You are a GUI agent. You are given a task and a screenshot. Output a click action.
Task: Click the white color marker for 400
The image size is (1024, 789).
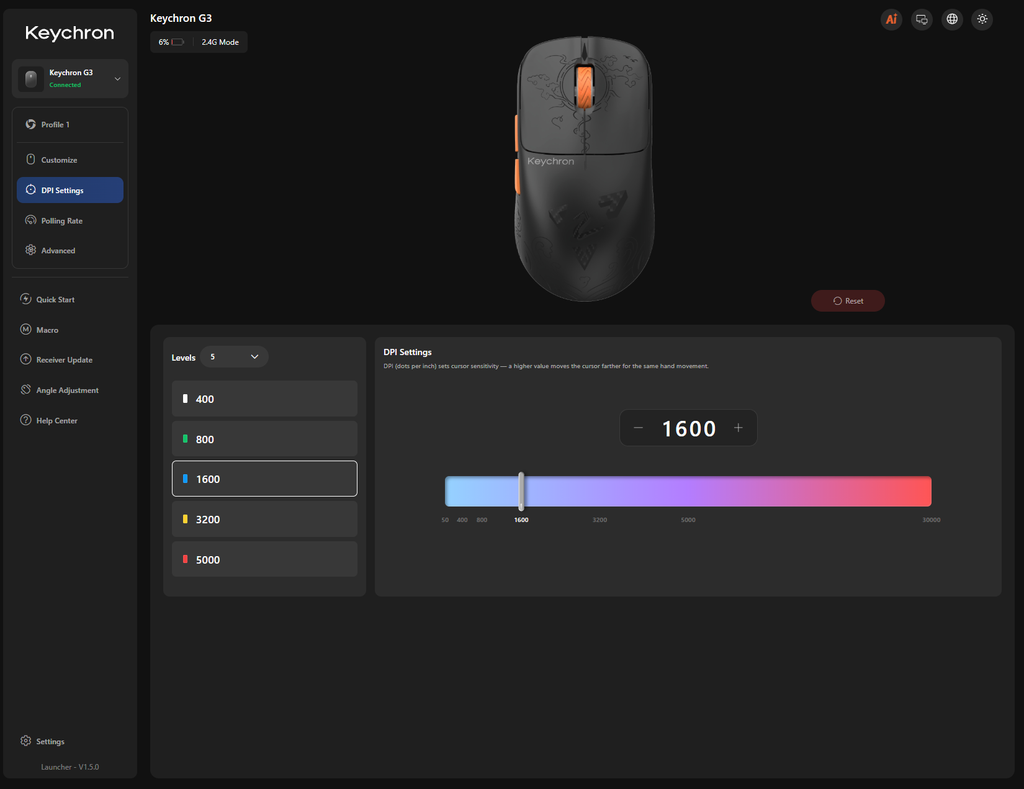pyautogui.click(x=185, y=398)
